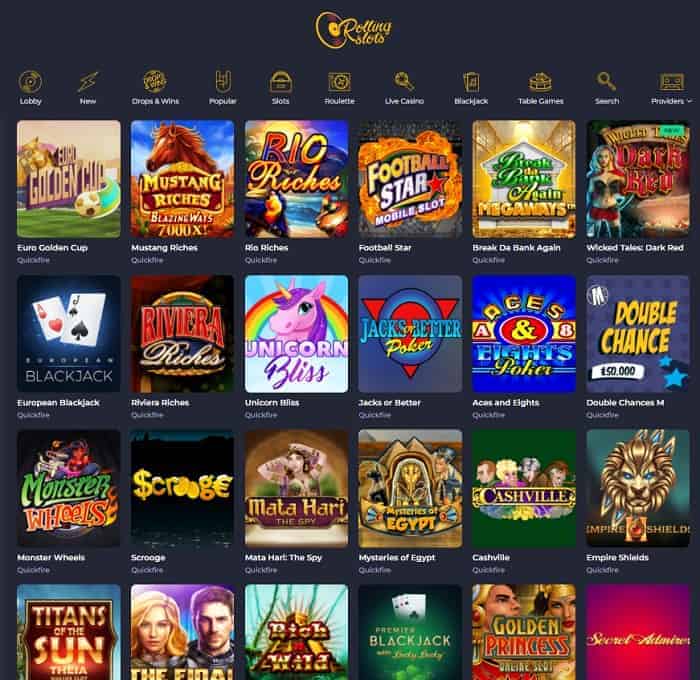Viewport: 700px width, 680px height.
Task: Click the Rolling Slots logo
Action: [353, 29]
